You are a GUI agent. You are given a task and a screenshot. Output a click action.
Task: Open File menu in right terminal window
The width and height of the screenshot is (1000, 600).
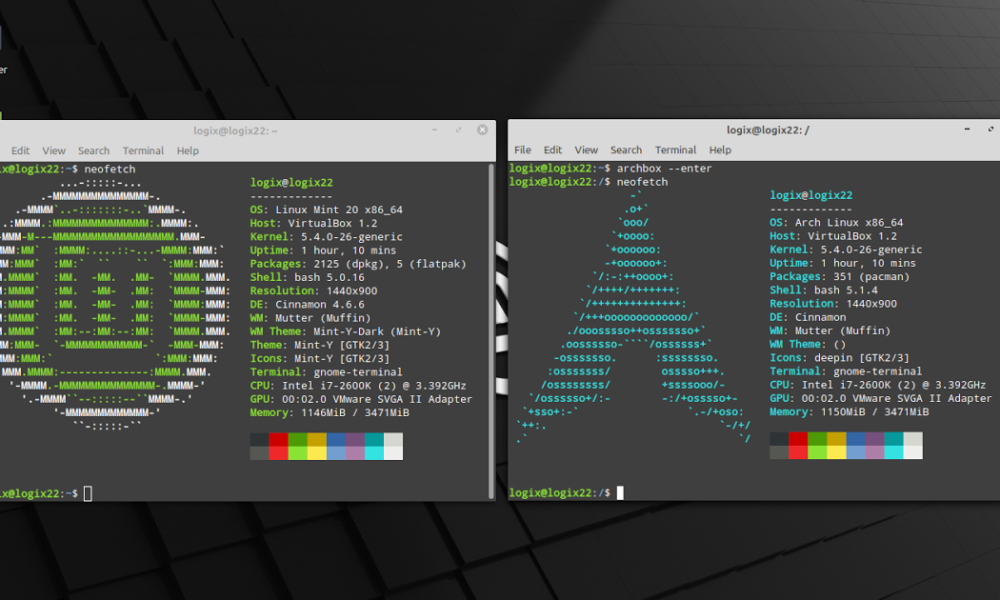tap(522, 150)
